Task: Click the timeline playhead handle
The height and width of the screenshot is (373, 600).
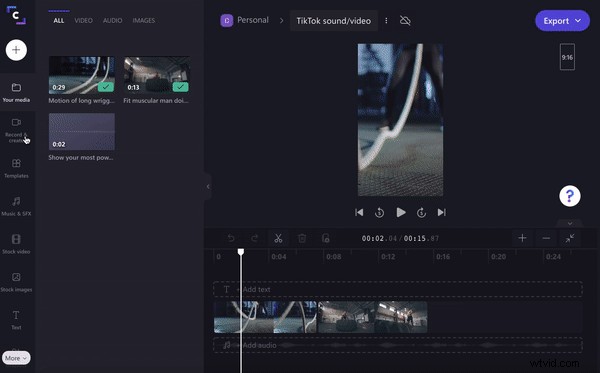Action: pyautogui.click(x=241, y=252)
